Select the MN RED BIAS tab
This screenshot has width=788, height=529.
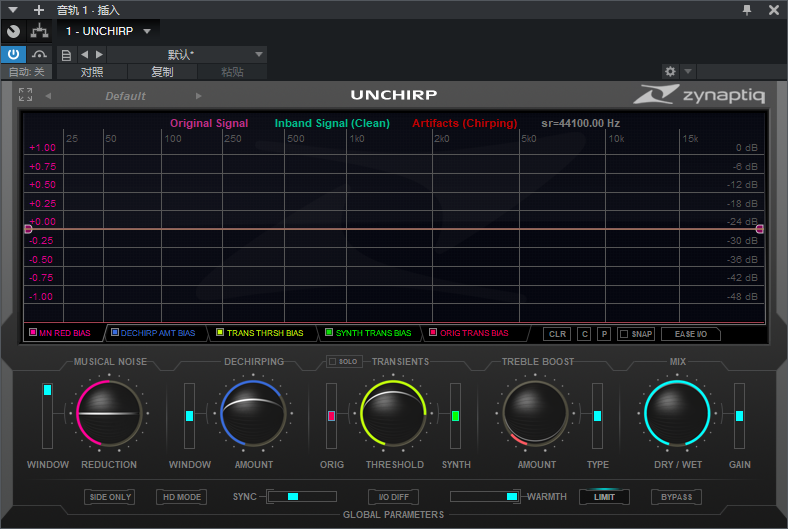pyautogui.click(x=64, y=333)
